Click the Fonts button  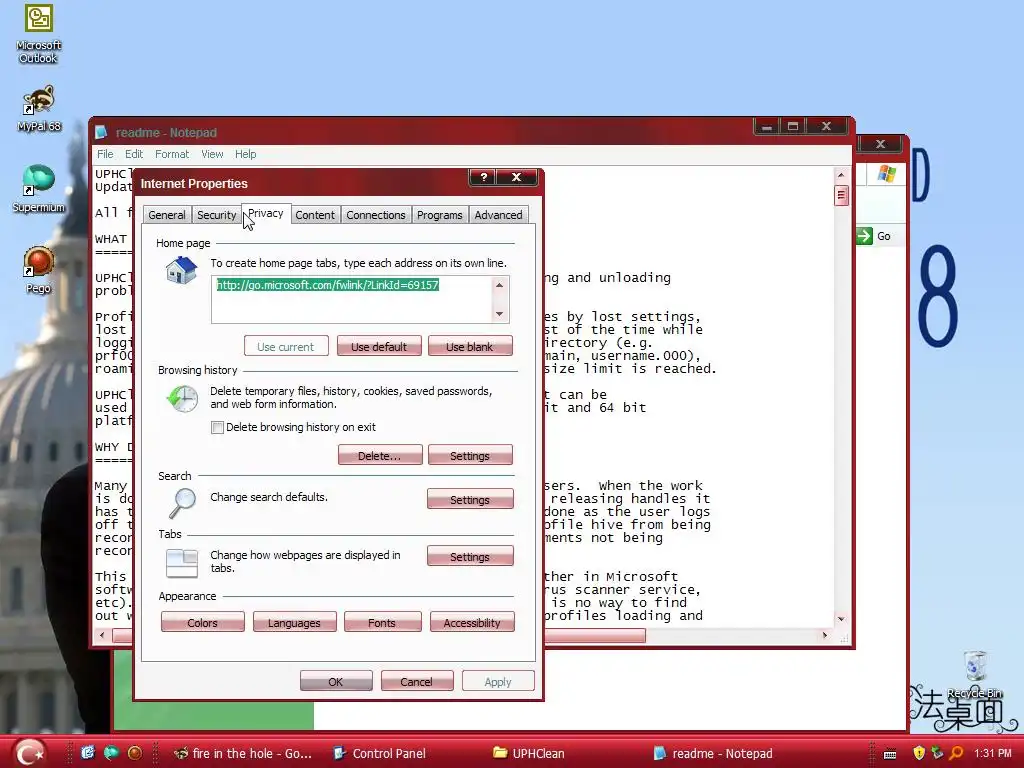pos(381,622)
